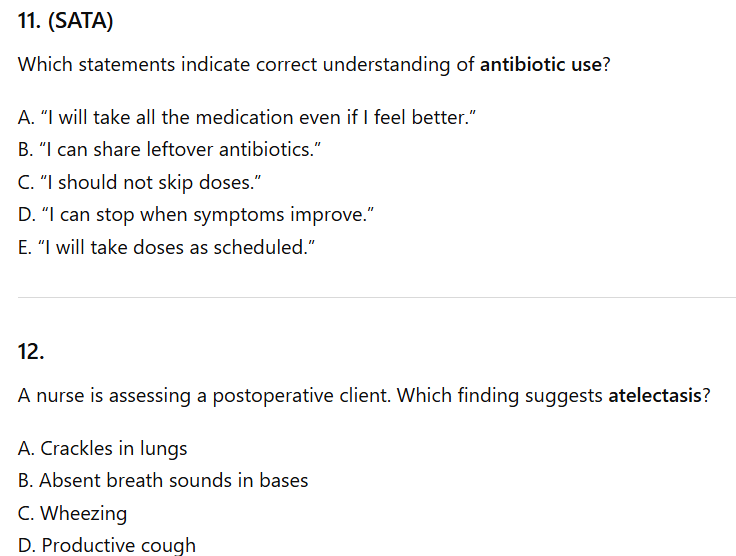736x556 pixels.
Task: Click the divider line between questions
Action: 368,297
